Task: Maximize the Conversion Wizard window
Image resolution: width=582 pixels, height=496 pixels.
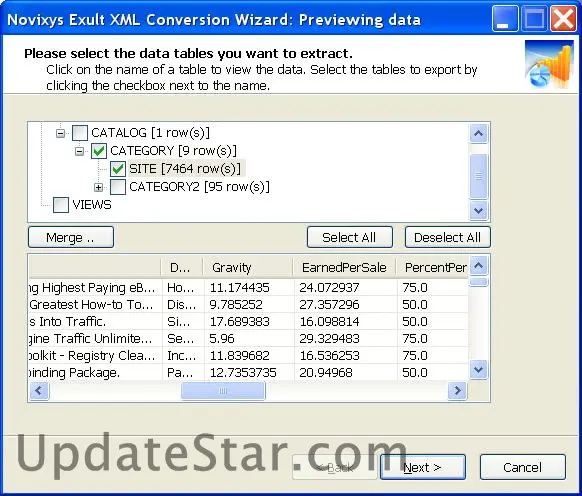Action: pos(534,19)
